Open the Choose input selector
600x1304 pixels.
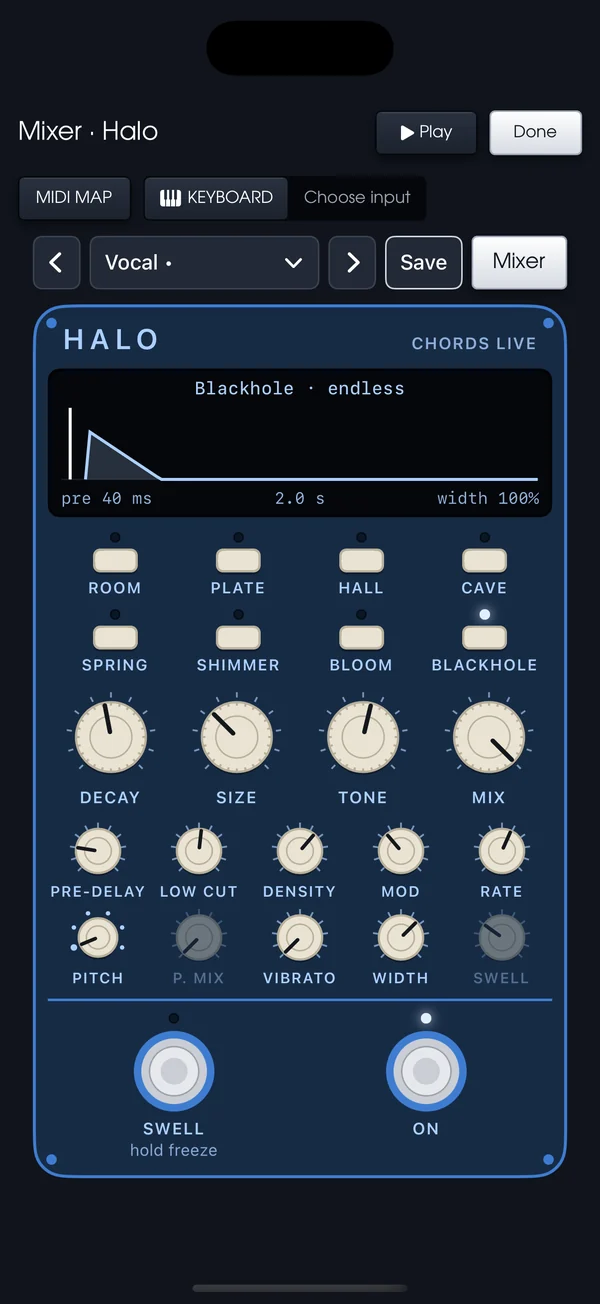pyautogui.click(x=357, y=197)
